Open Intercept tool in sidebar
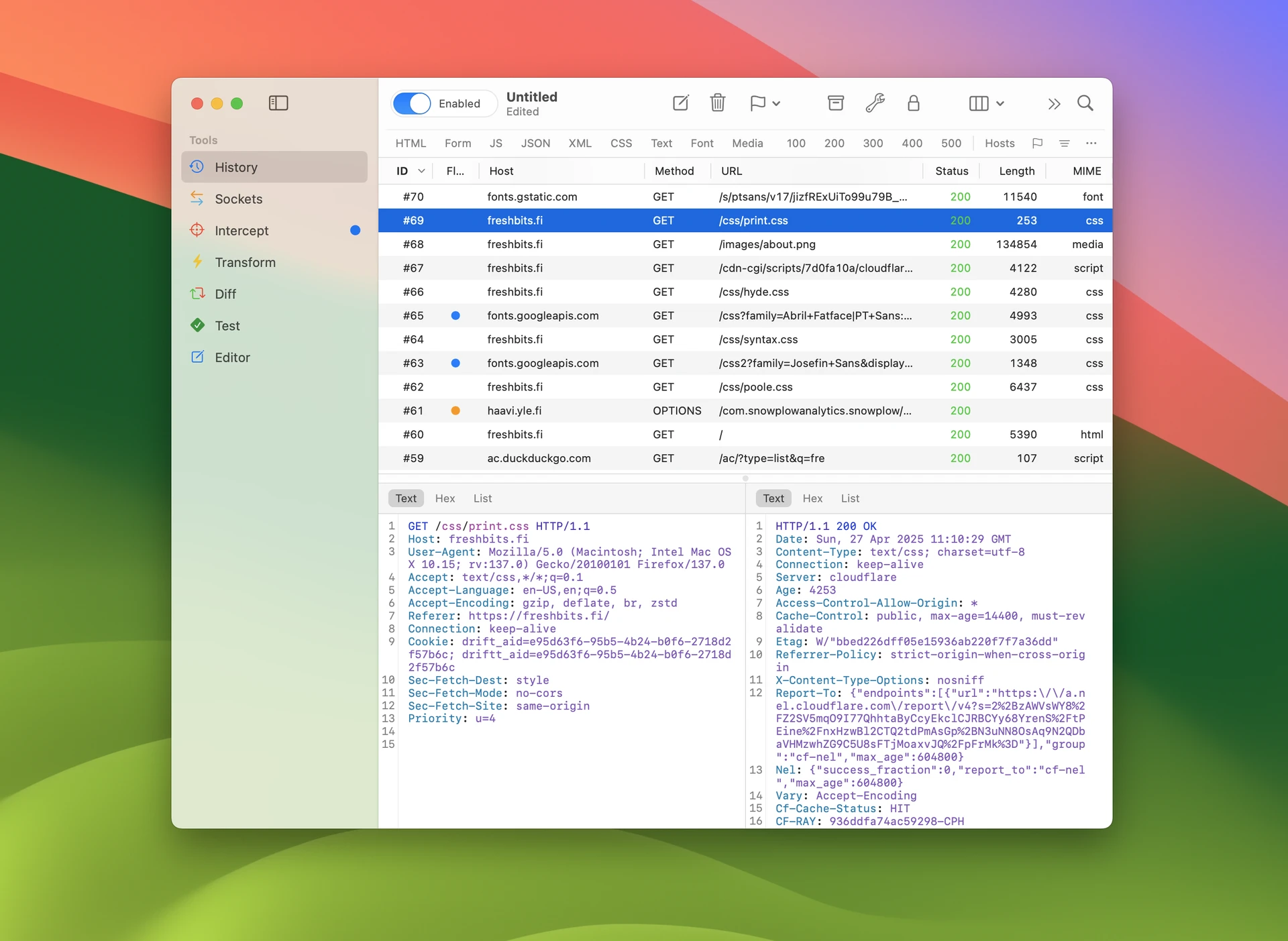 [x=274, y=230]
